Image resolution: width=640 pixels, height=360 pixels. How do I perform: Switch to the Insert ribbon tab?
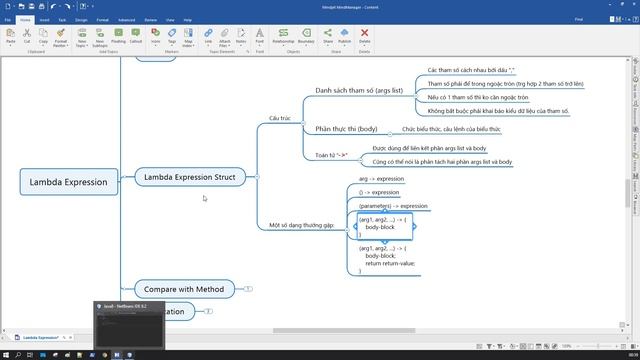(x=44, y=20)
